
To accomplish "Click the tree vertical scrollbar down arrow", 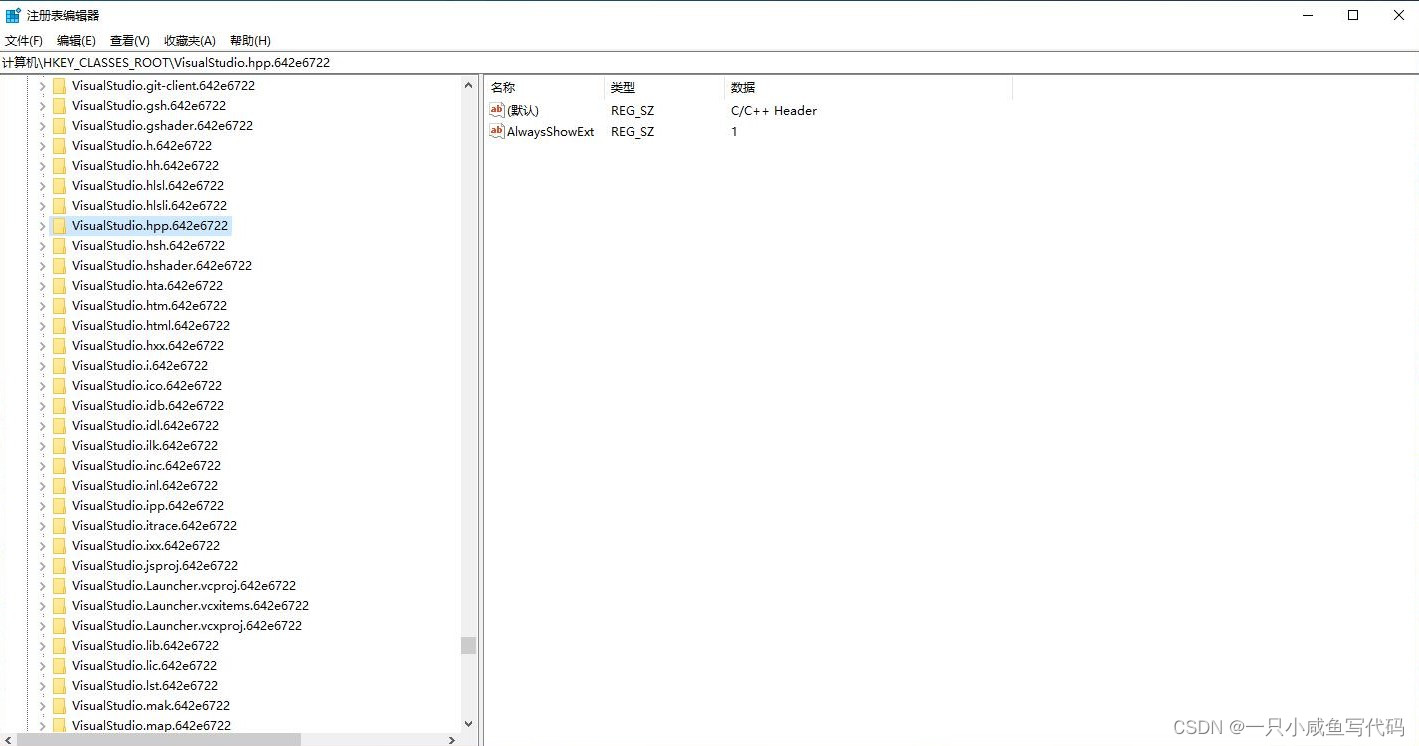I will [x=468, y=724].
